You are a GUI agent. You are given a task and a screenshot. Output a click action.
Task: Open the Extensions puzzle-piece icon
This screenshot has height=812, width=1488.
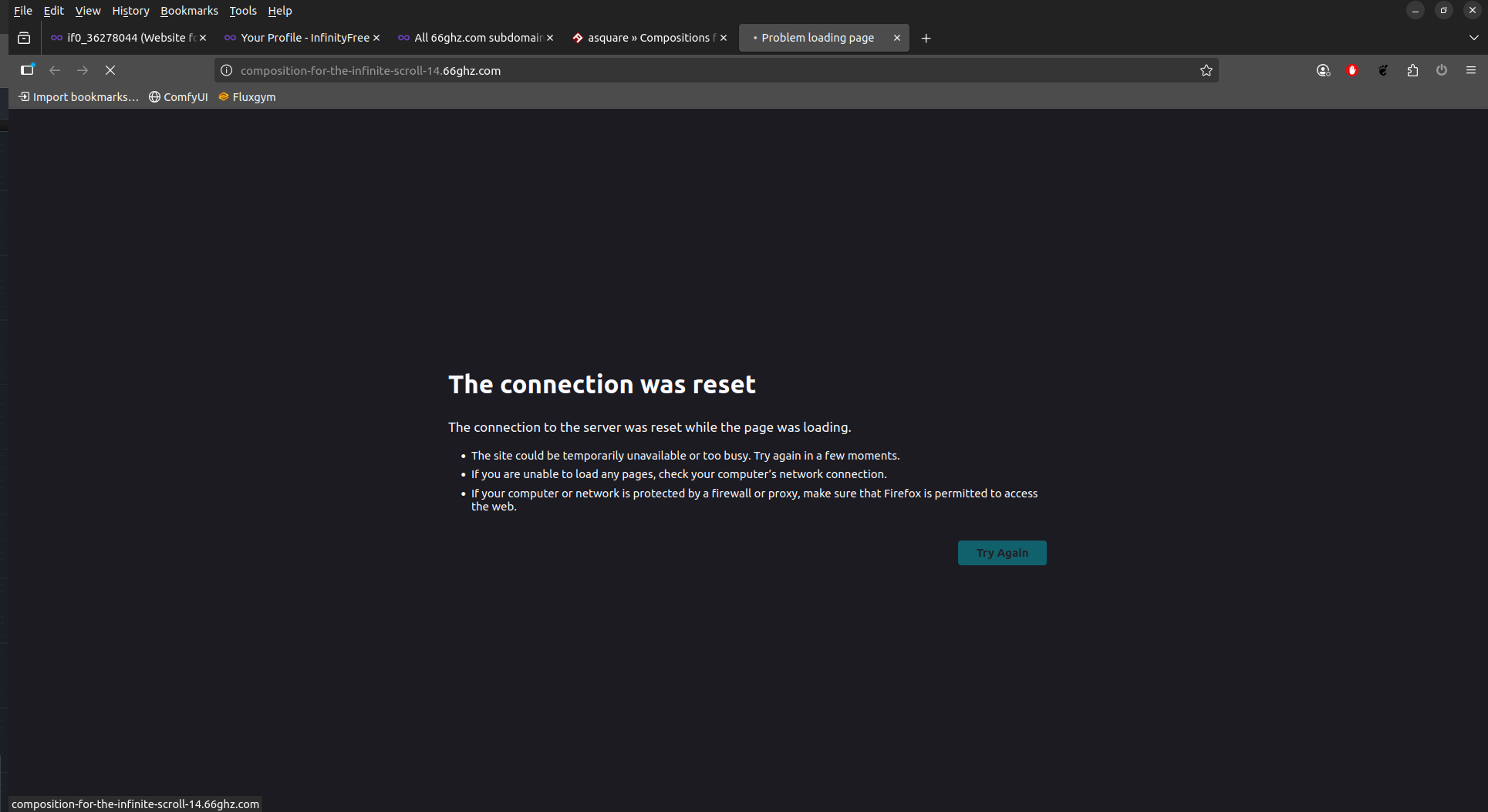pos(1412,70)
